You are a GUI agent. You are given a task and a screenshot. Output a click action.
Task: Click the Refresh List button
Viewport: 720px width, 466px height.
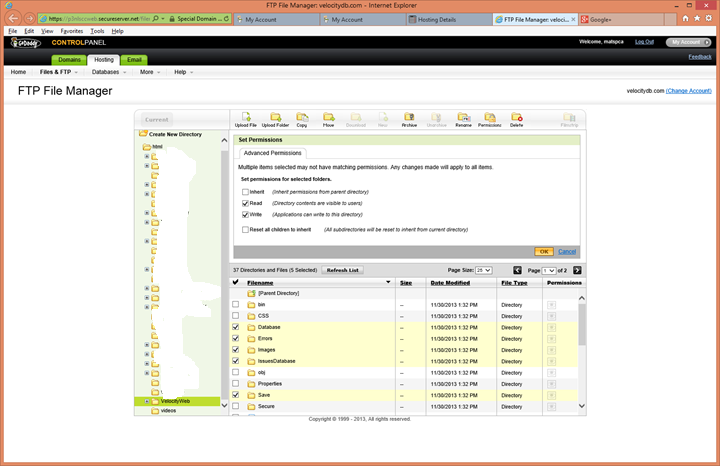343,270
